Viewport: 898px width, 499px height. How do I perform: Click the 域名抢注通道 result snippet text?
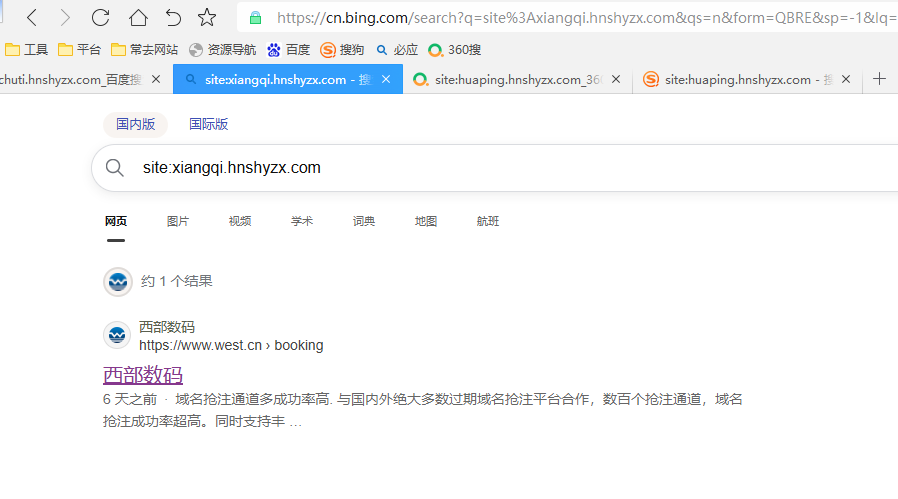[x=423, y=410]
